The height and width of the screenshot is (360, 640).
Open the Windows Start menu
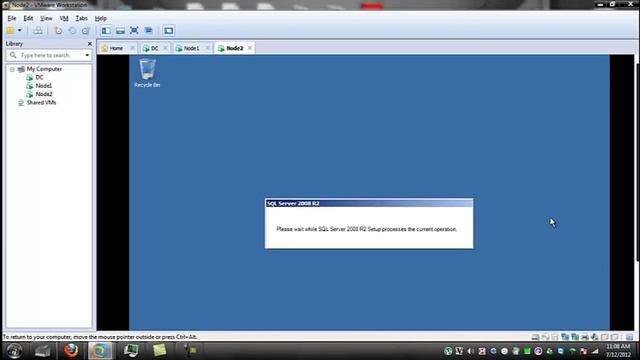tap(14, 351)
